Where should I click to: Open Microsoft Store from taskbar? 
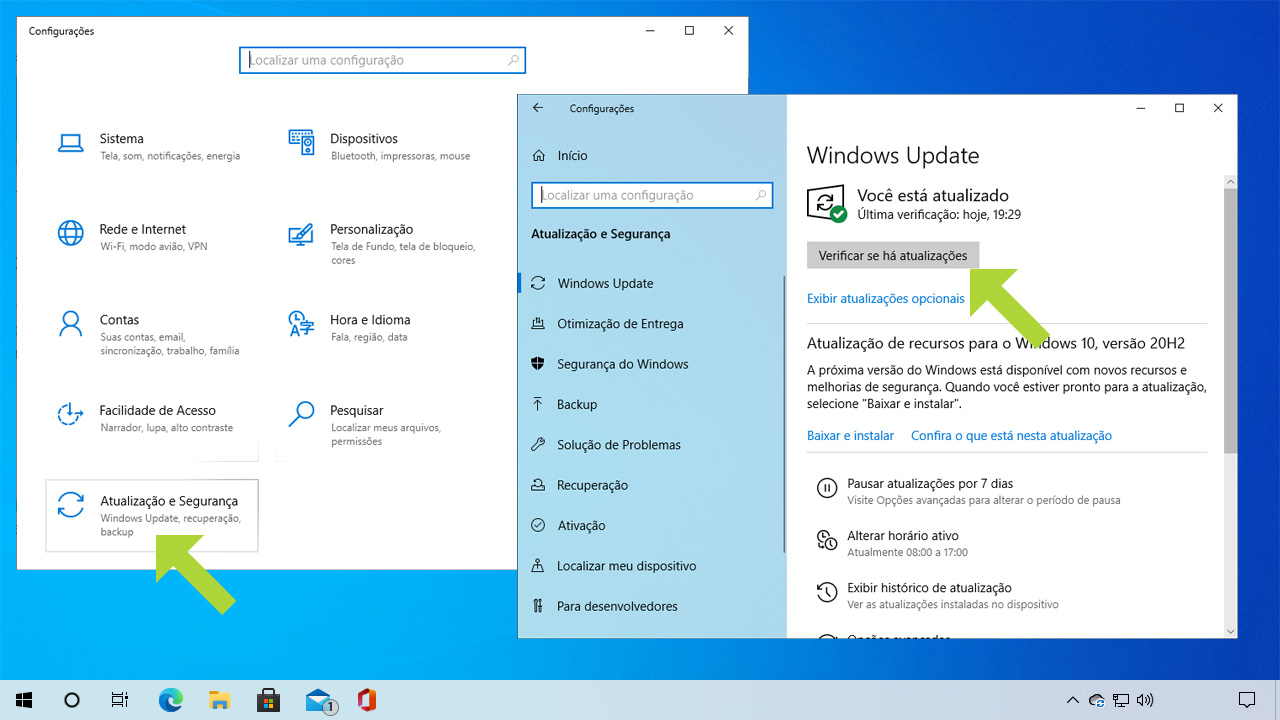(x=268, y=700)
